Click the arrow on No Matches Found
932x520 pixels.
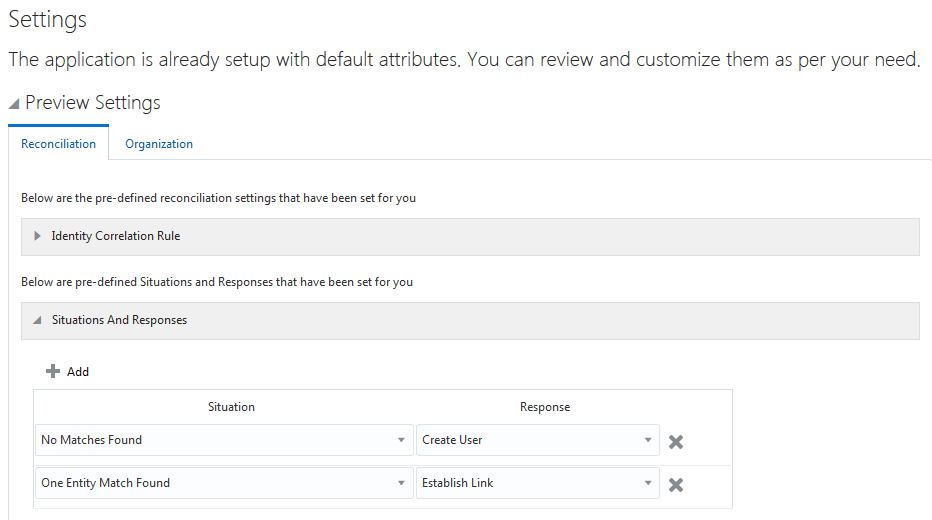click(x=401, y=440)
